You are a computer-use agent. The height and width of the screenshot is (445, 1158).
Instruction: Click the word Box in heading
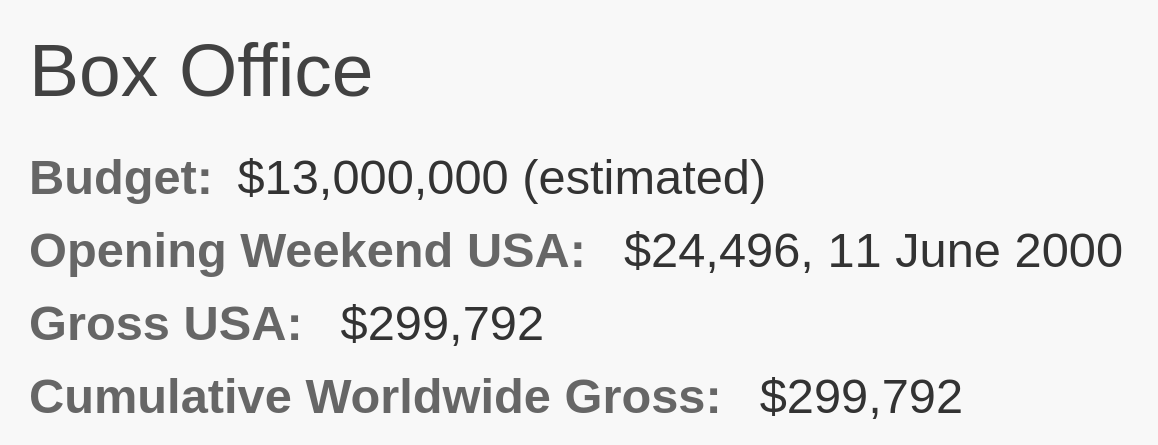[x=94, y=72]
